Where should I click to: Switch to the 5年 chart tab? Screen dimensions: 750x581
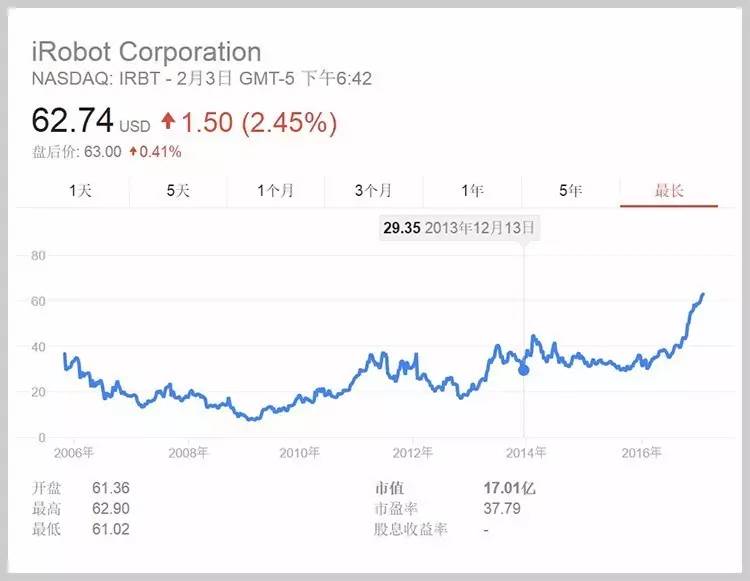point(570,191)
